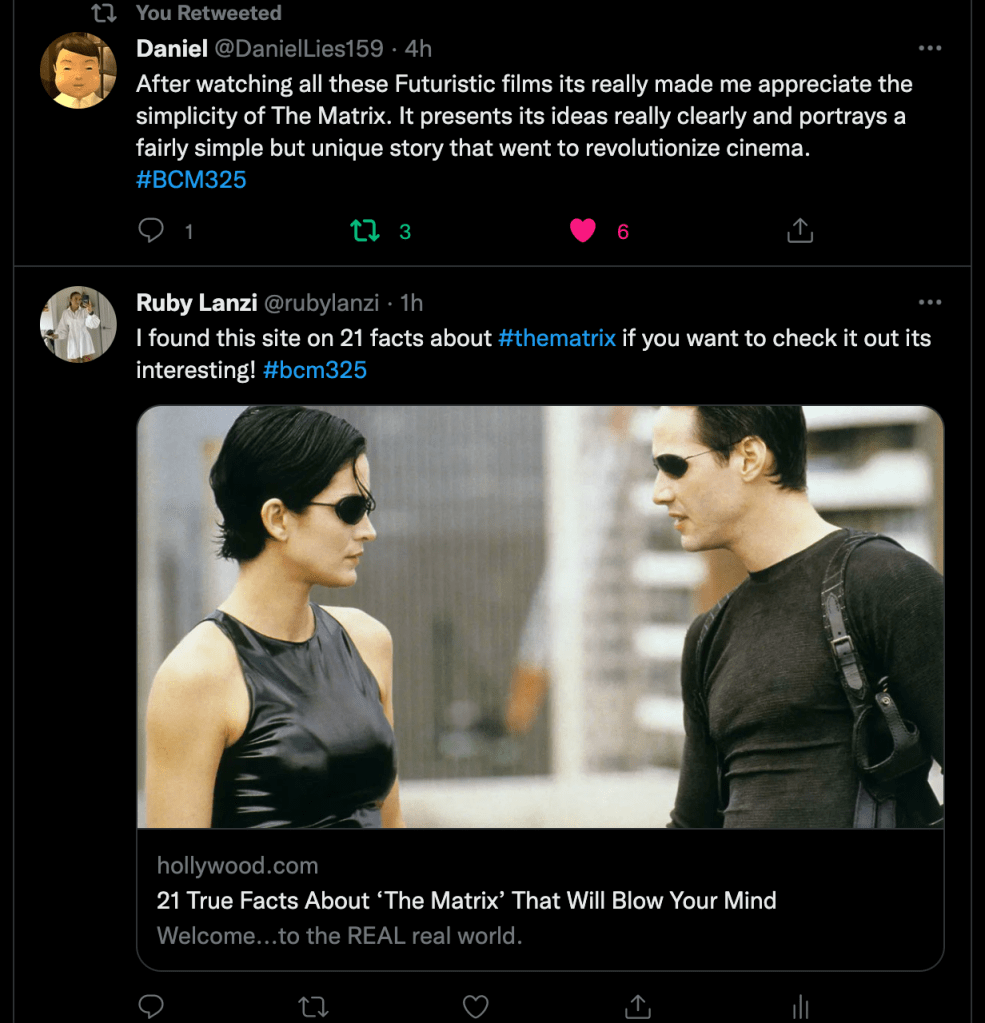The width and height of the screenshot is (985, 1023).
Task: Click the #BCM325 hashtag in Daniel's tweet
Action: [x=191, y=180]
